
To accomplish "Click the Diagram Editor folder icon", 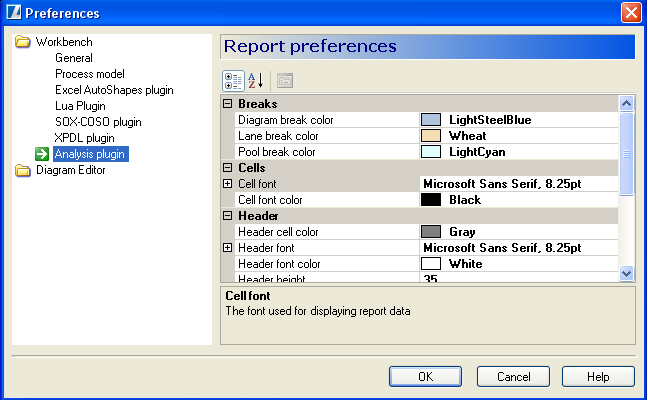I will (x=23, y=170).
